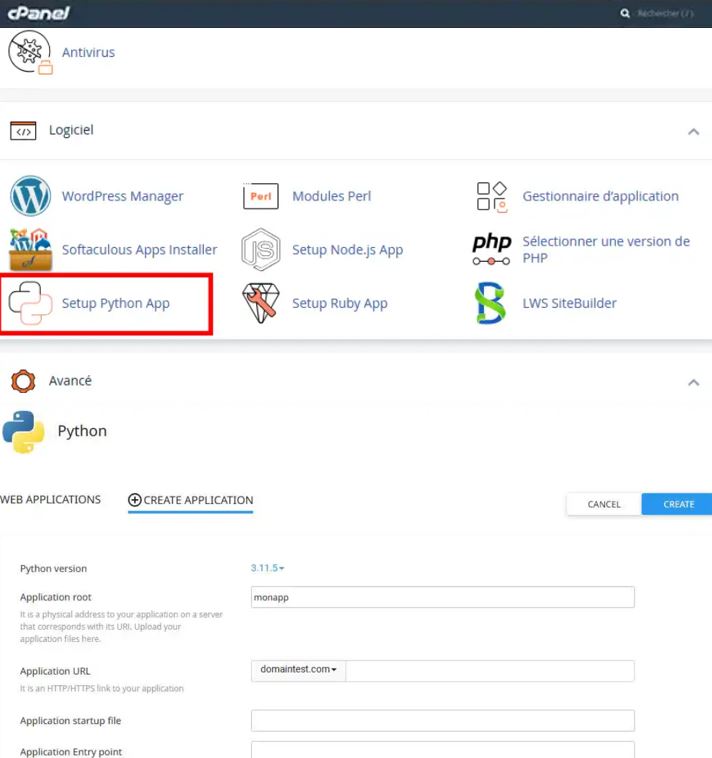Open the Antivirus link

point(88,52)
